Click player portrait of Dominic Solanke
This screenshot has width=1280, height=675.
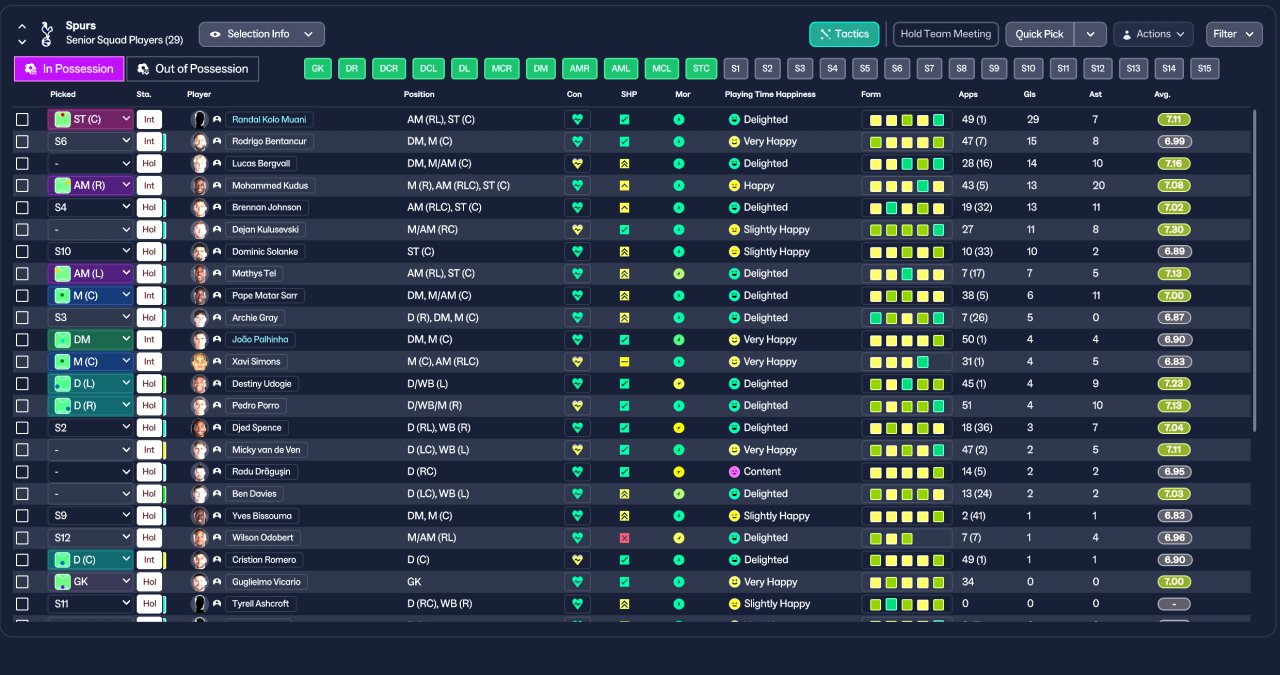(x=198, y=252)
